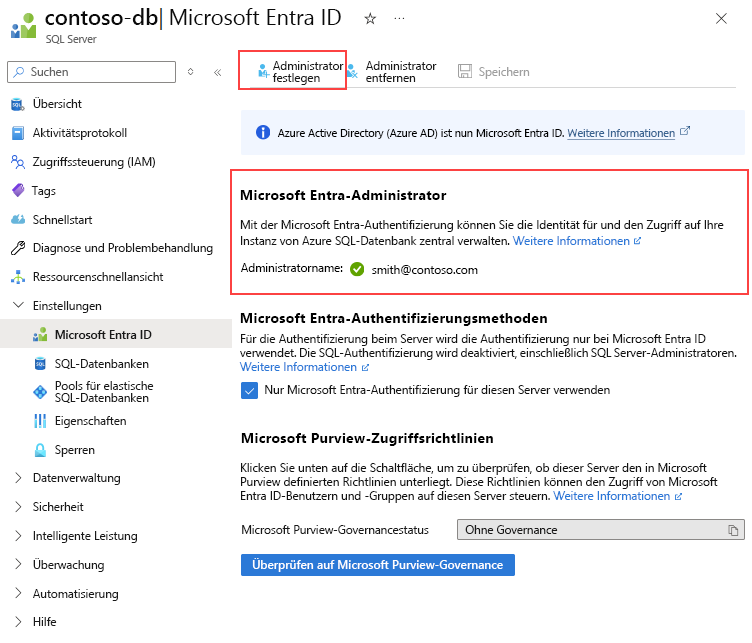The height and width of the screenshot is (643, 752).
Task: Copy the Purview governance status value
Action: point(733,530)
